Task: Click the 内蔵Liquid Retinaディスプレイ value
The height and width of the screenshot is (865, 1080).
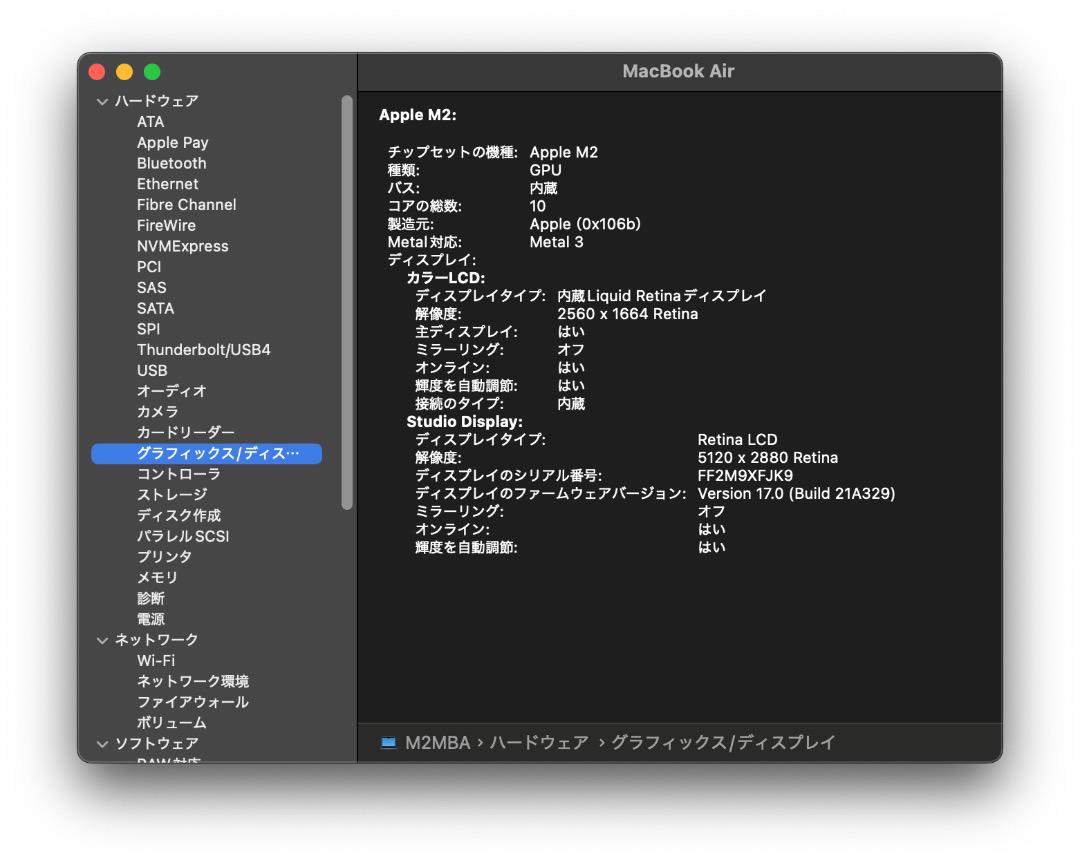Action: pyautogui.click(x=661, y=296)
